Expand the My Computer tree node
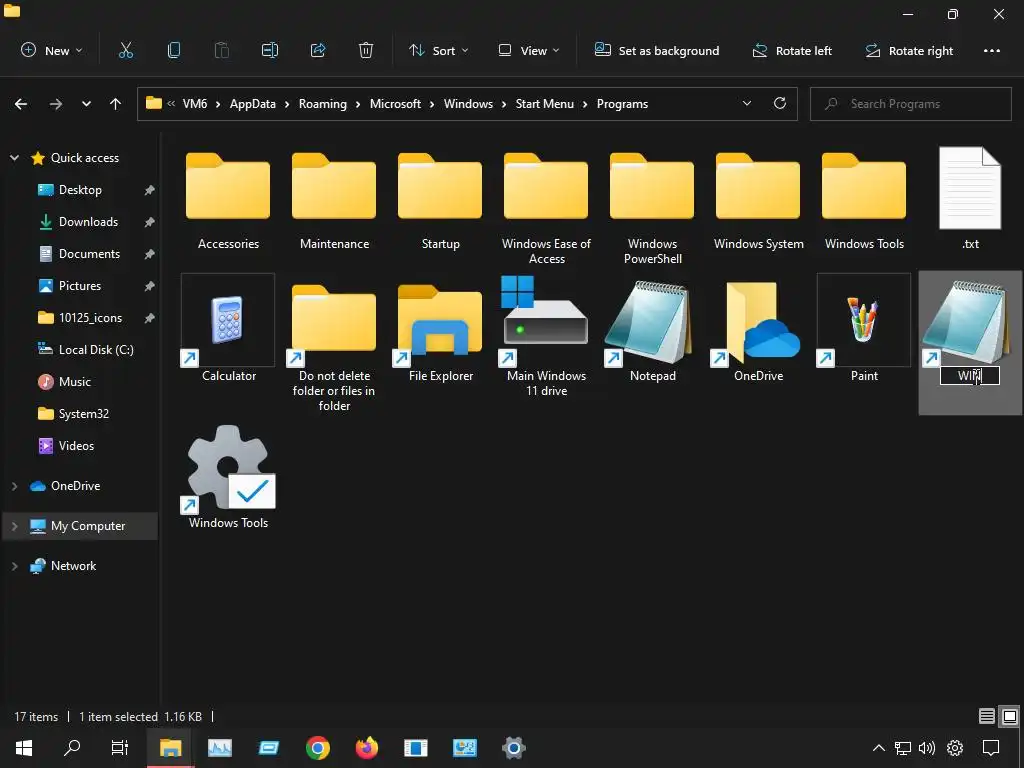This screenshot has width=1024, height=768. 14,526
